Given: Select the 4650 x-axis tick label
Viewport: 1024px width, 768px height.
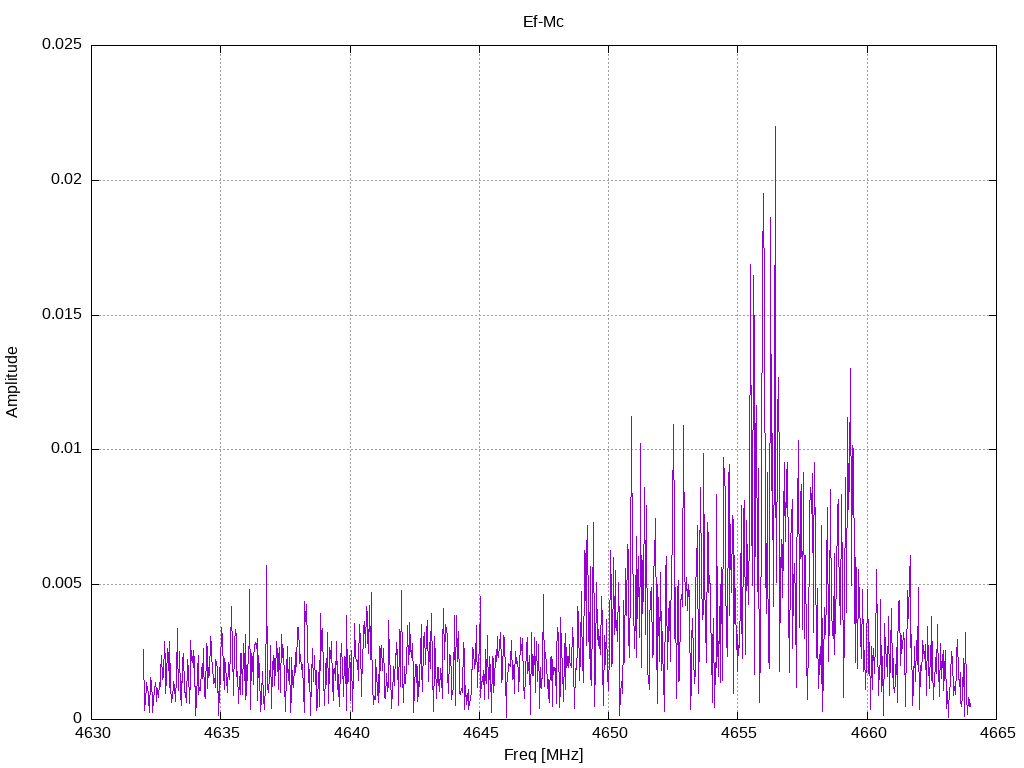Looking at the screenshot, I should [x=608, y=733].
